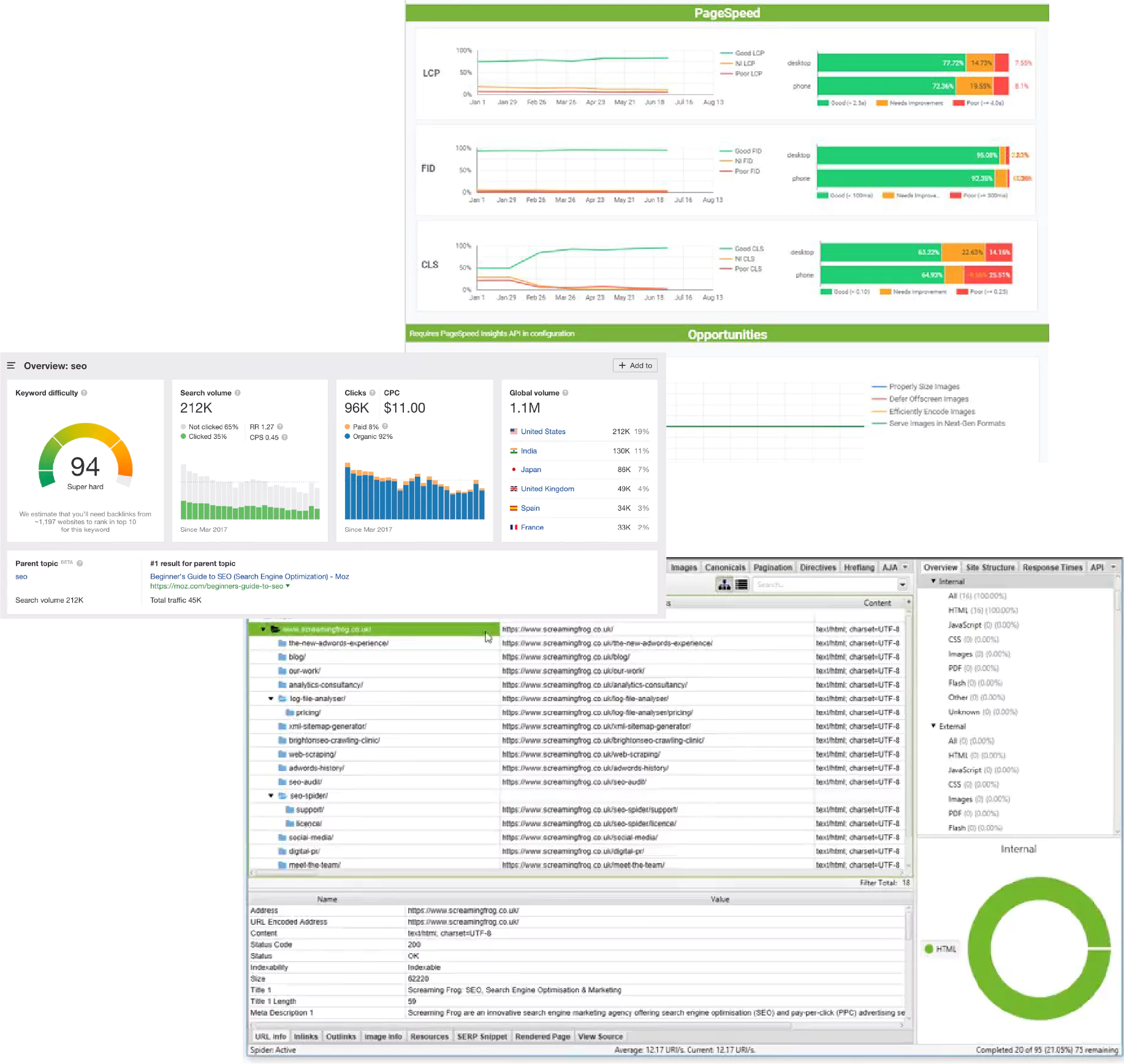Click the log-file-analyser folder icon
1124x1064 pixels.
tap(283, 699)
